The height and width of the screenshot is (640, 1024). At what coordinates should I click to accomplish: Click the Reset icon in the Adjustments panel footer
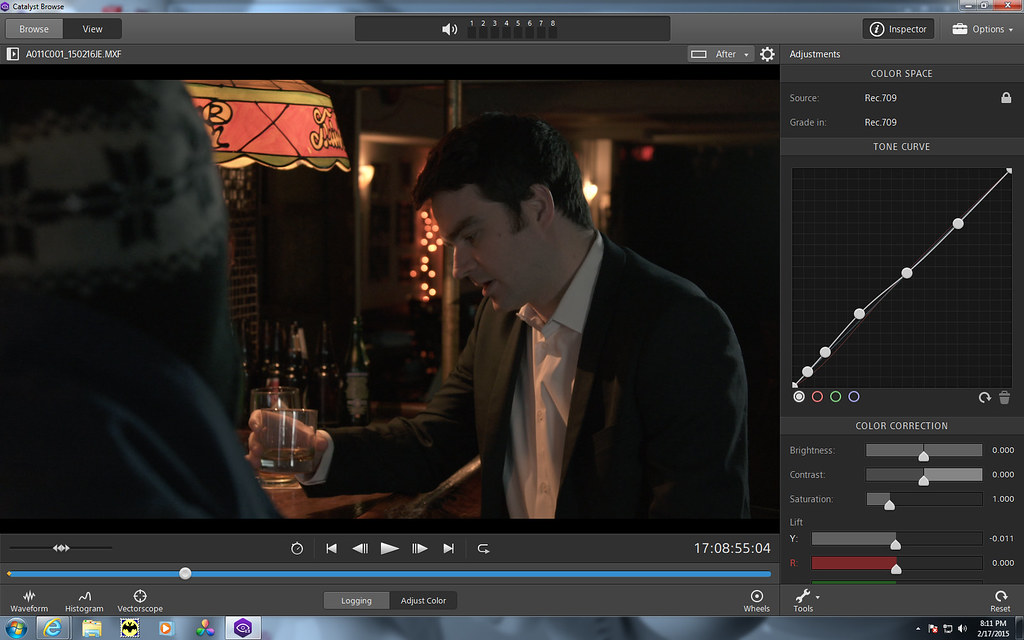pyautogui.click(x=1000, y=601)
